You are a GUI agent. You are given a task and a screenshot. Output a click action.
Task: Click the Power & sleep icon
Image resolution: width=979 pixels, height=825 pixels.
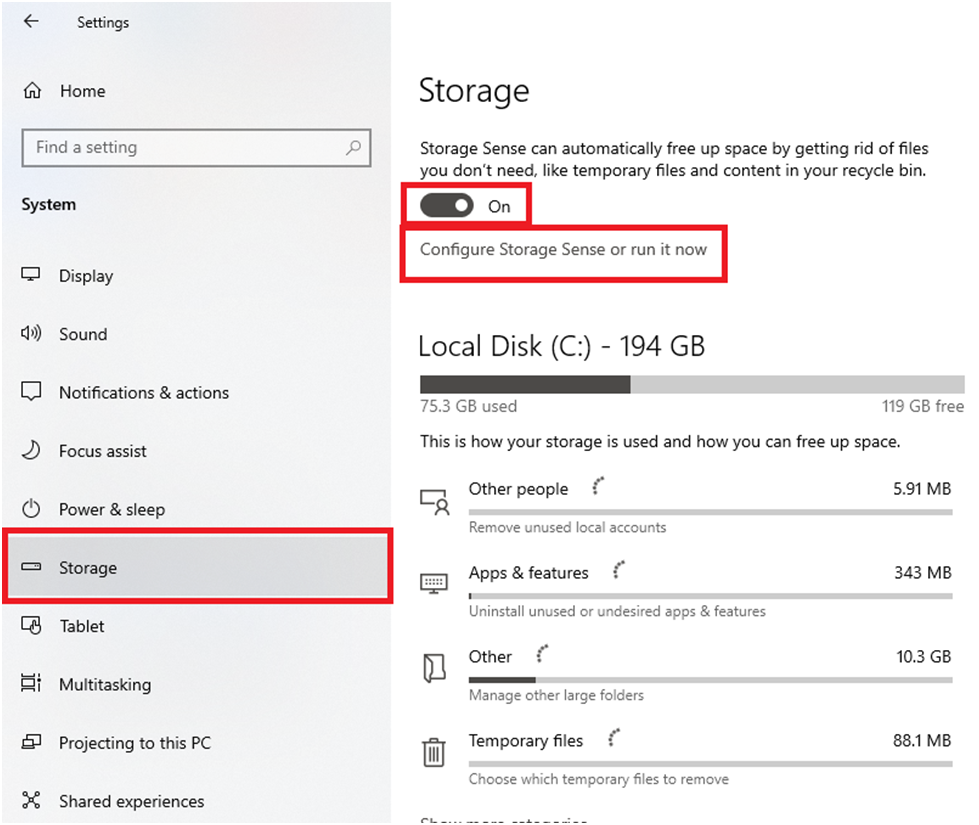[x=31, y=508]
